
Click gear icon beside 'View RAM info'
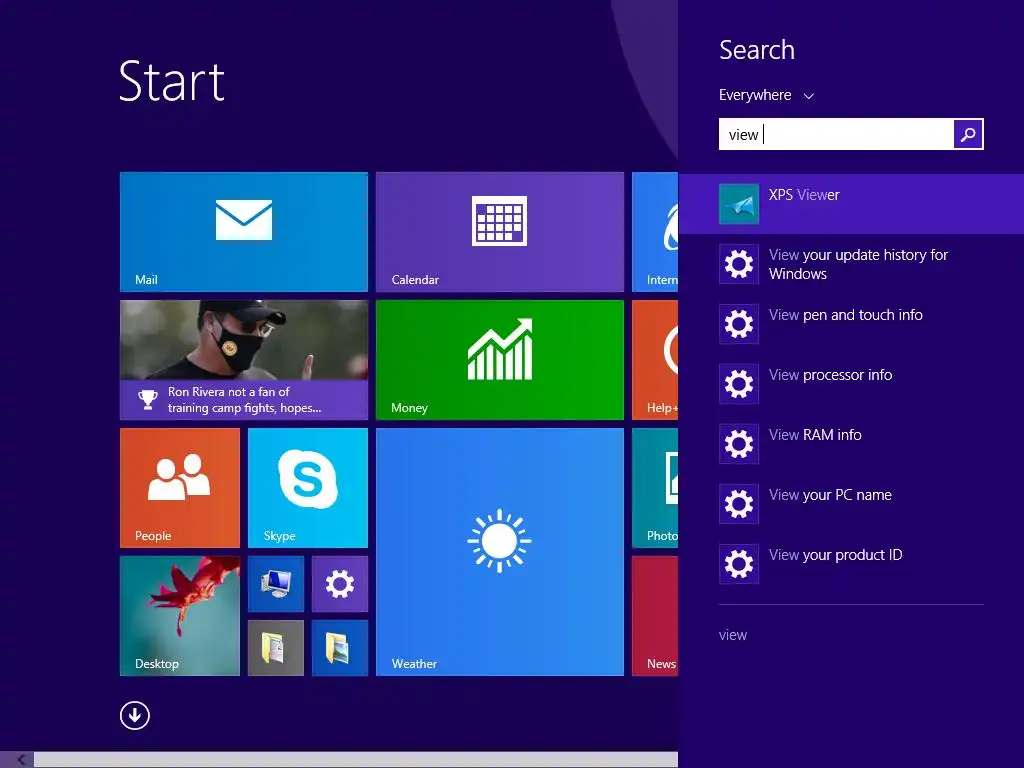coord(739,444)
